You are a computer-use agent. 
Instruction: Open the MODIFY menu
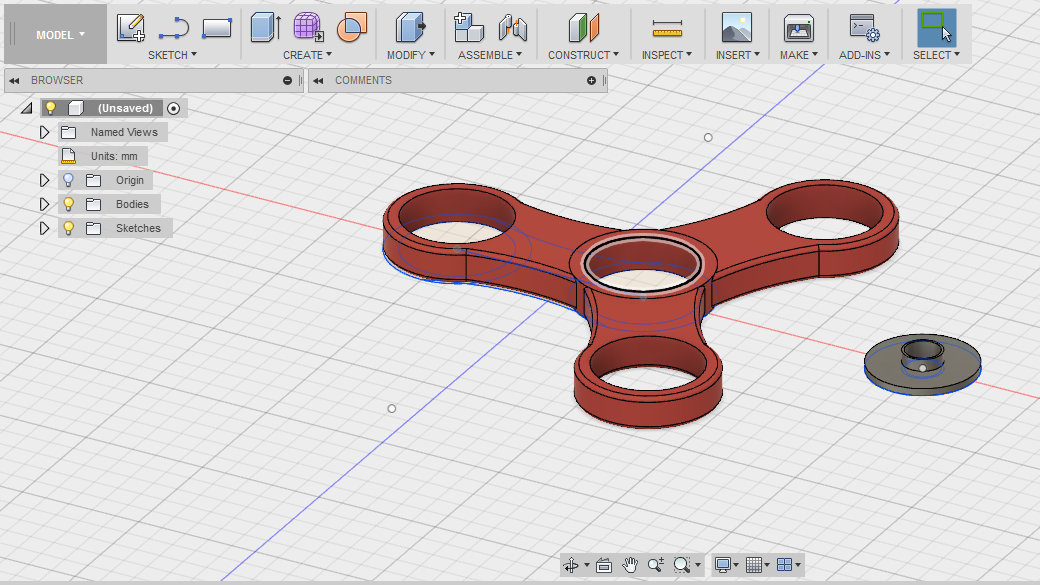(x=411, y=55)
